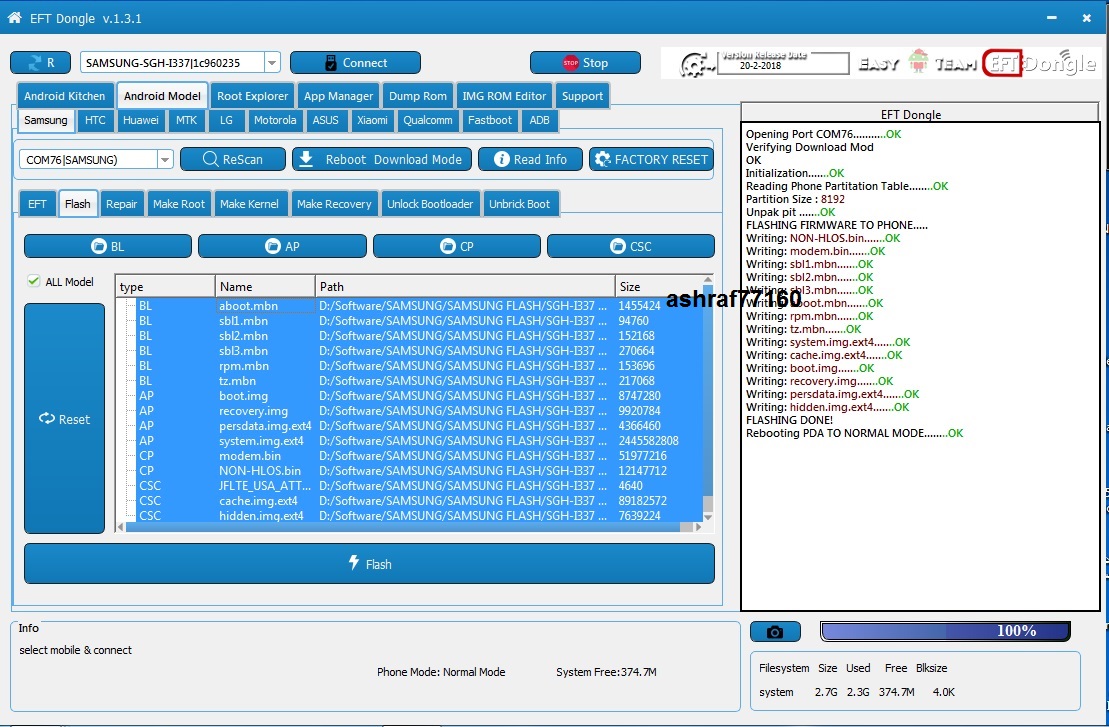The image size is (1109, 727).
Task: Click the Path column header
Action: [x=465, y=286]
